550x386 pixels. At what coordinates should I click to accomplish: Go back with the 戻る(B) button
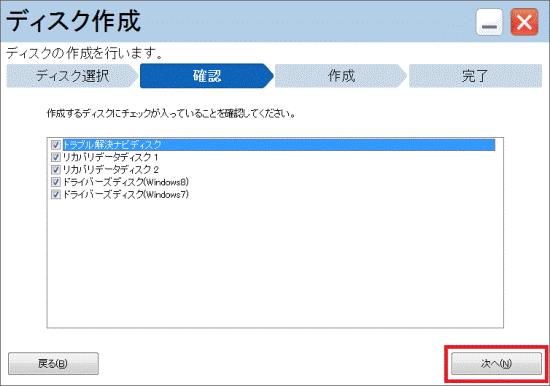tap(53, 364)
